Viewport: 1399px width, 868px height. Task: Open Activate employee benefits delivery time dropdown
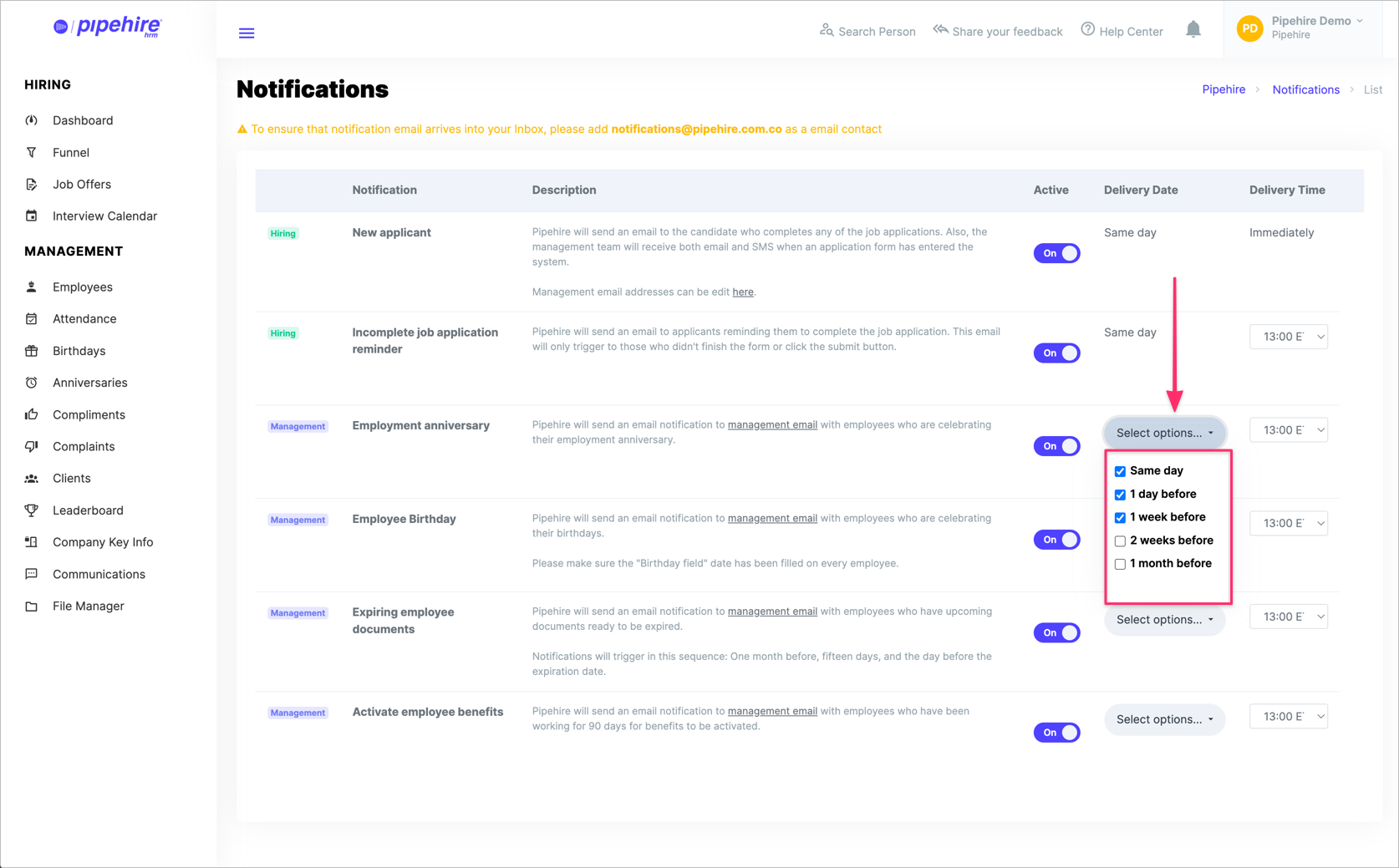point(1289,716)
